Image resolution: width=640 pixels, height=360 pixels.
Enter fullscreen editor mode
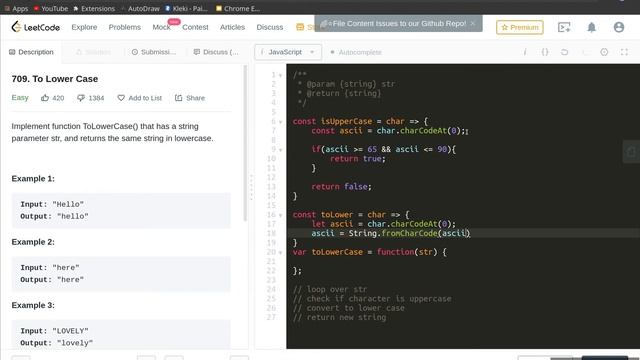[x=624, y=52]
